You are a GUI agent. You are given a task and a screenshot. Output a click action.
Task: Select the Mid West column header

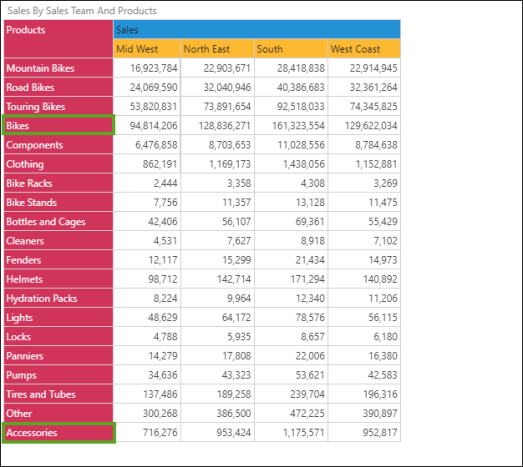pyautogui.click(x=147, y=49)
